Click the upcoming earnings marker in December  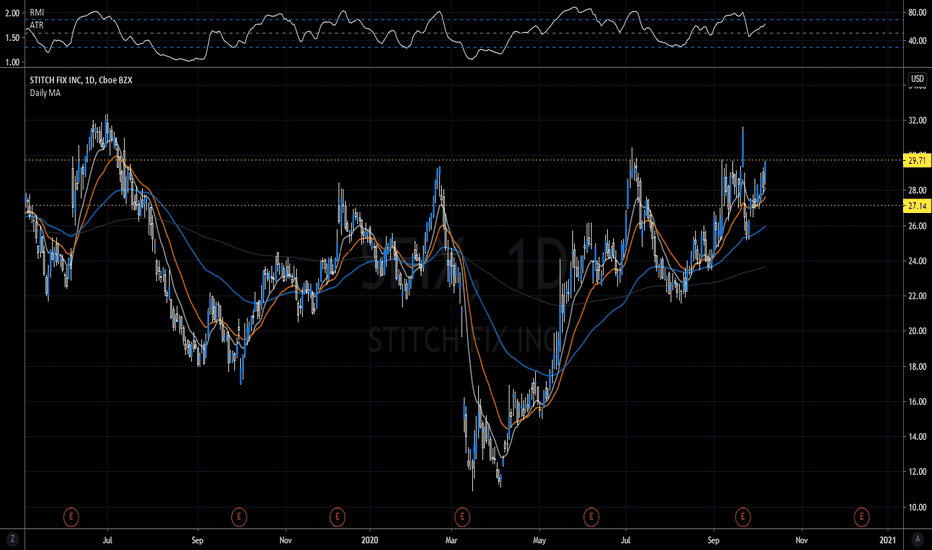(861, 517)
